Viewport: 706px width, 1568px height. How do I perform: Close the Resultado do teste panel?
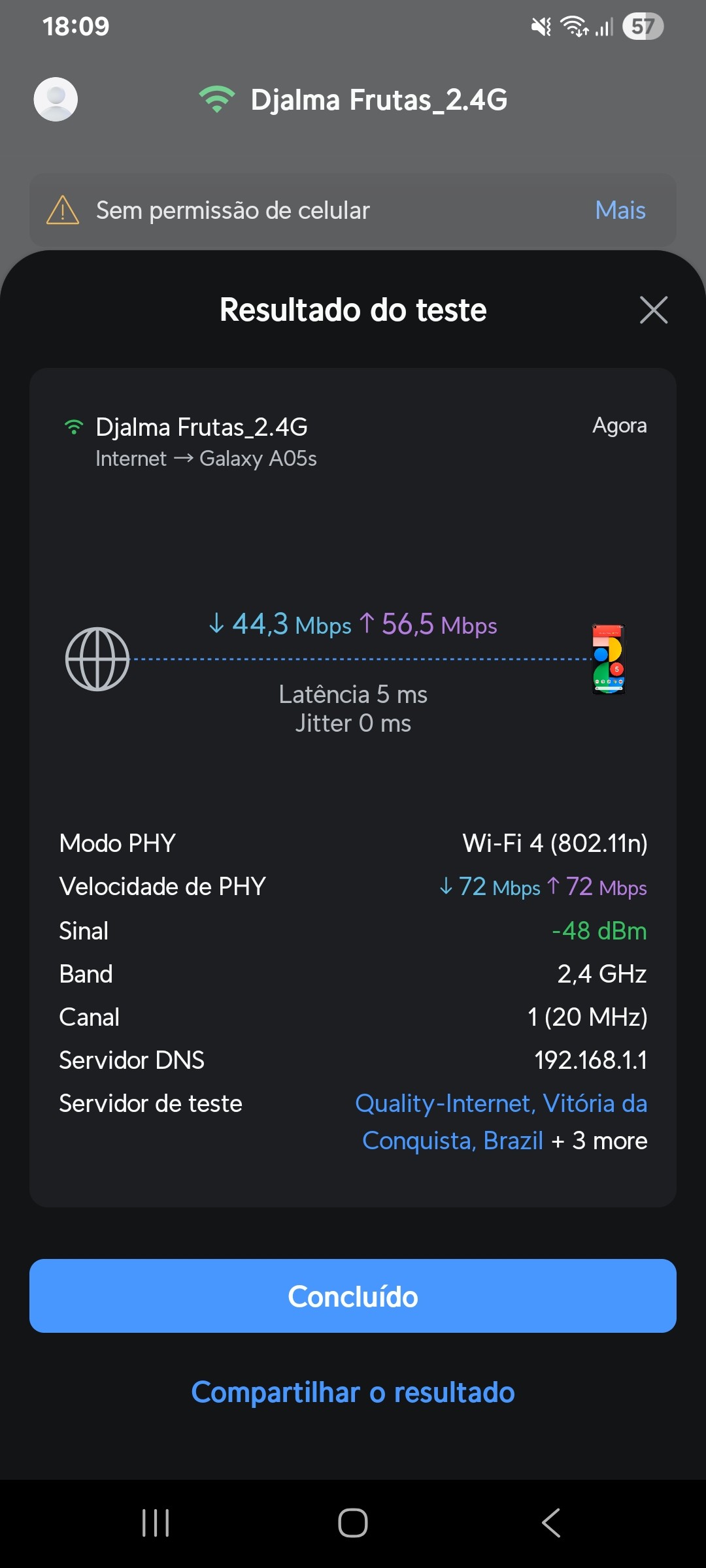coord(653,310)
